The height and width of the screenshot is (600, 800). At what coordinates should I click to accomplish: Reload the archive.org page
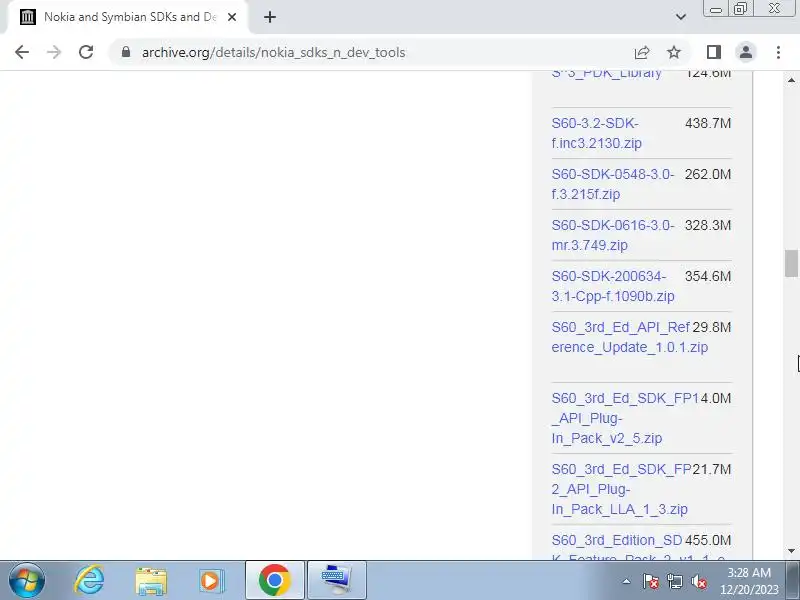[x=86, y=52]
